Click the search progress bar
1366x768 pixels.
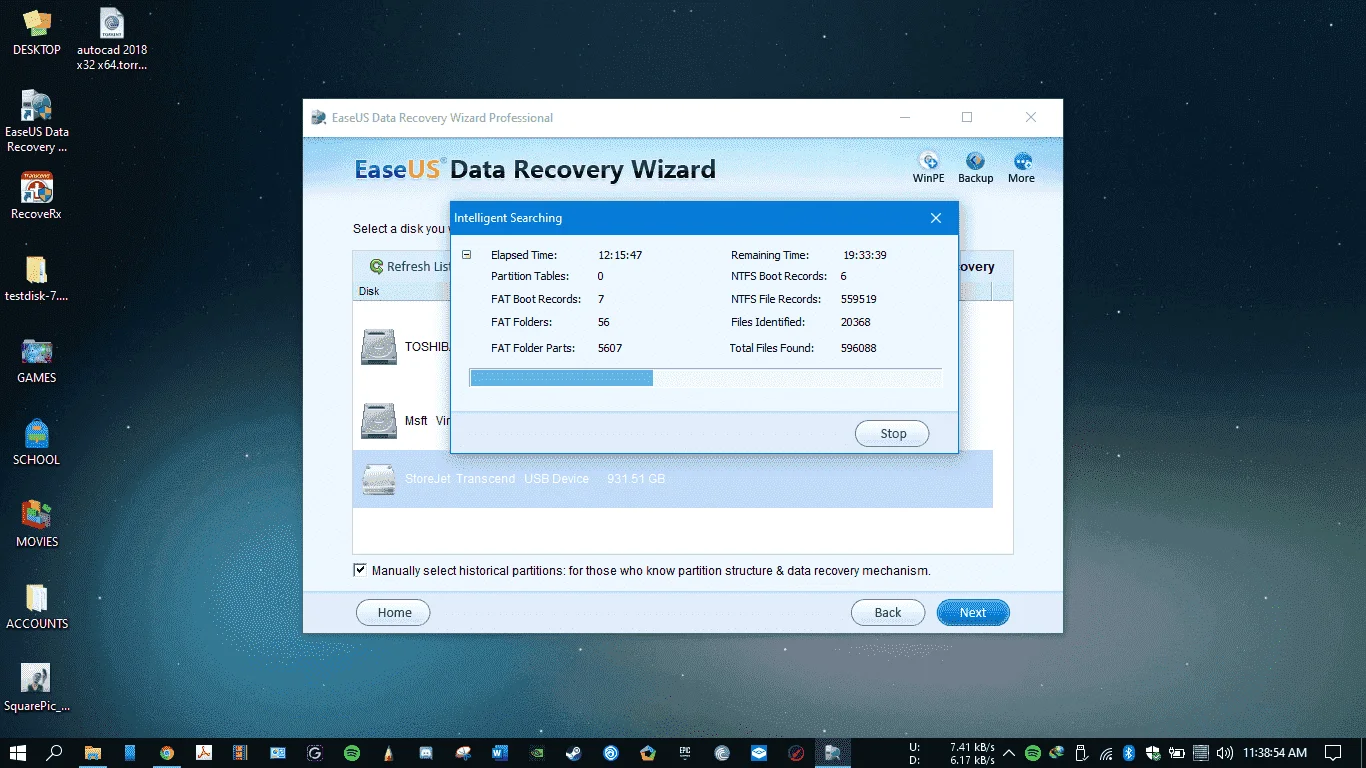click(x=705, y=377)
